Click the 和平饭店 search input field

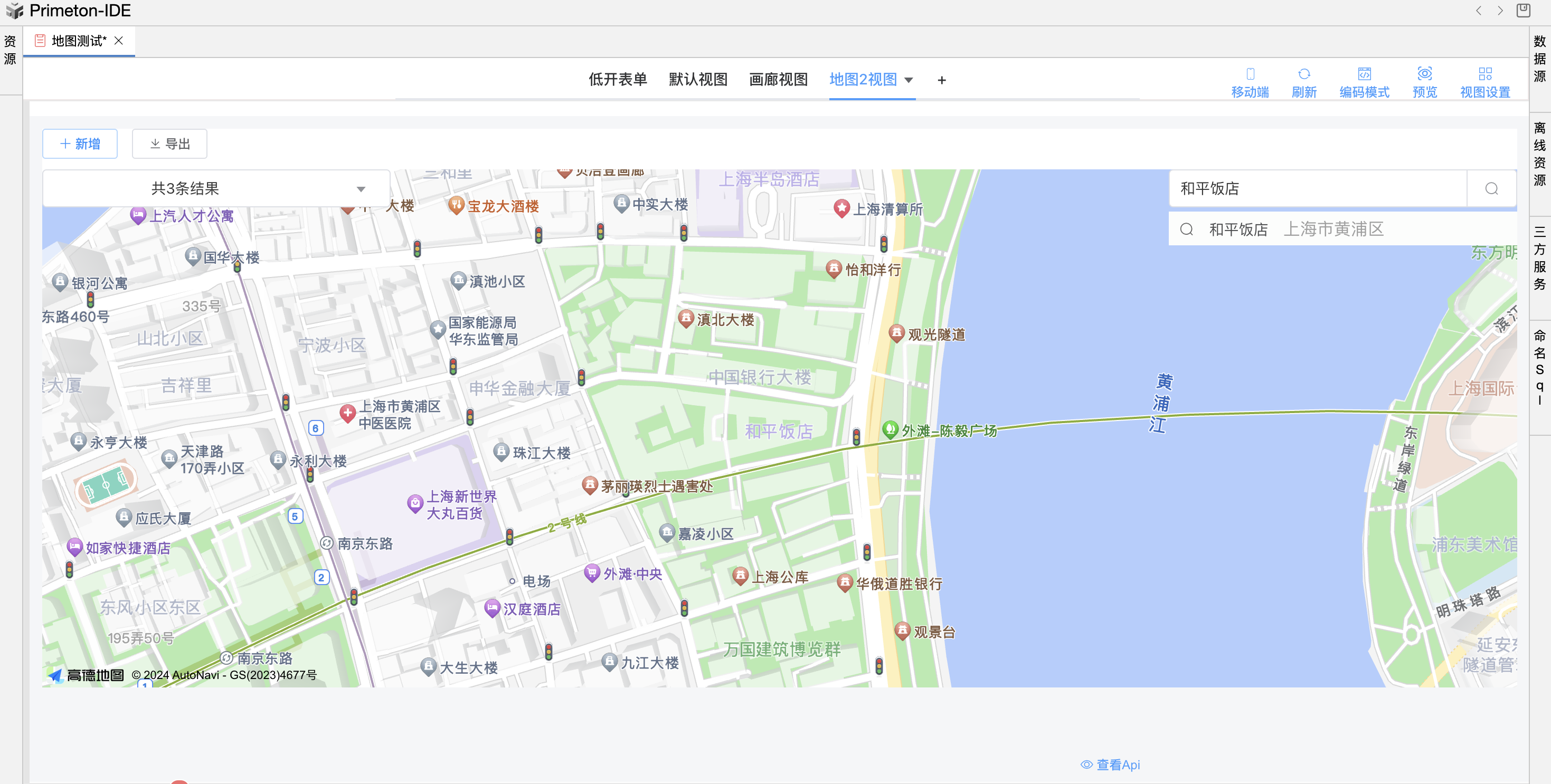click(1294, 188)
